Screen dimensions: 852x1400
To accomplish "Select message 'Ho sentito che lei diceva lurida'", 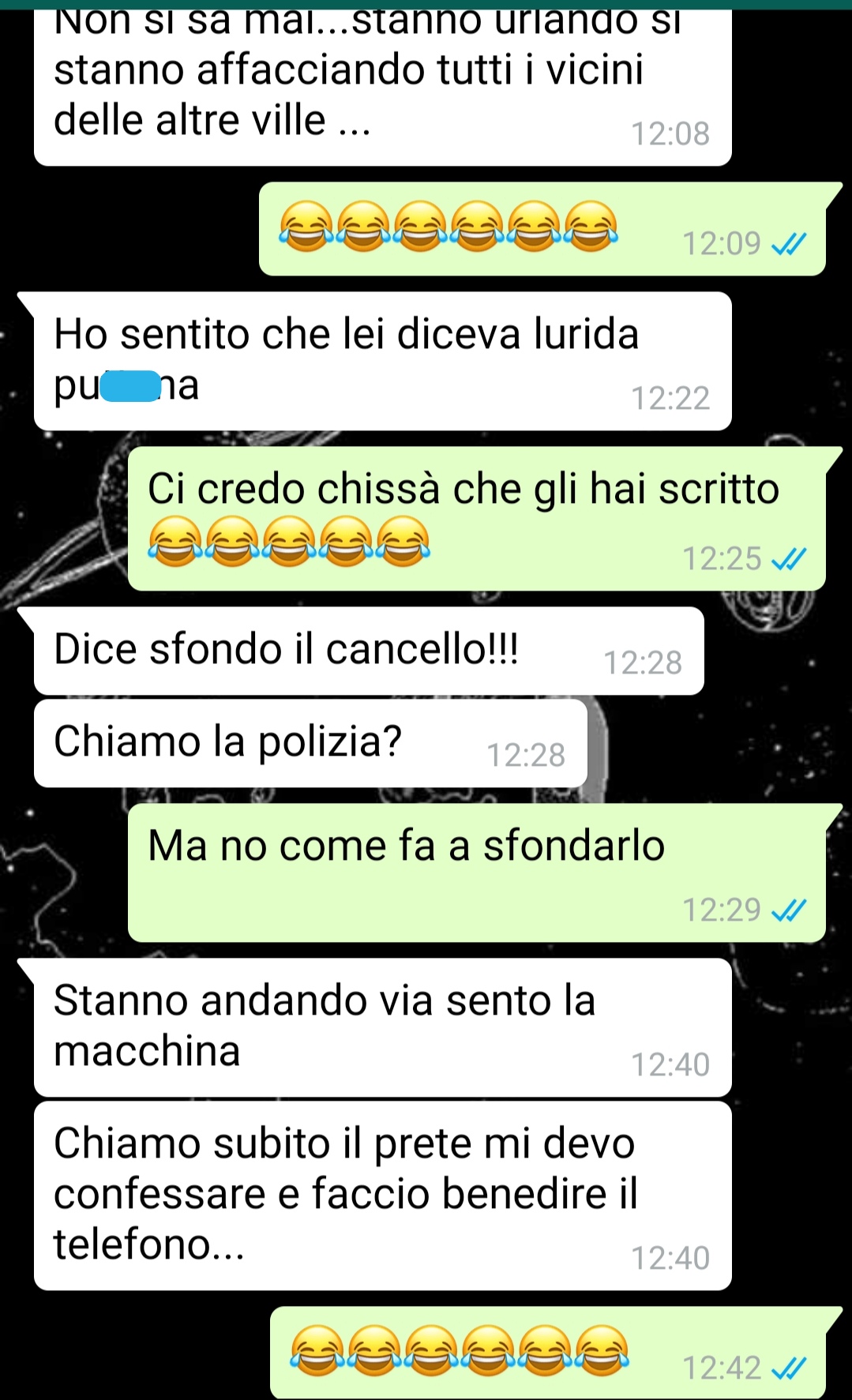I will pyautogui.click(x=383, y=361).
